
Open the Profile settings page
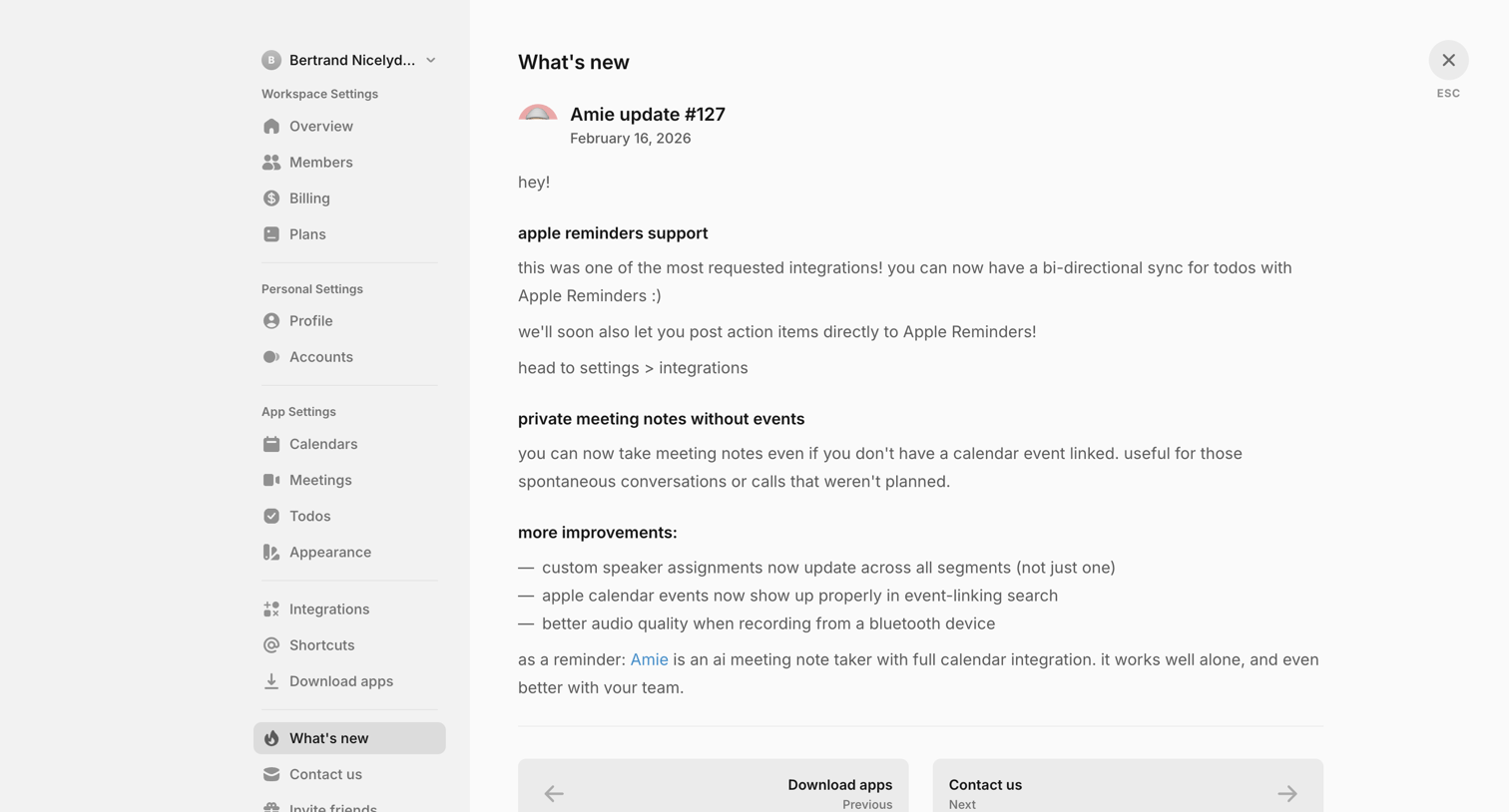tap(349, 321)
